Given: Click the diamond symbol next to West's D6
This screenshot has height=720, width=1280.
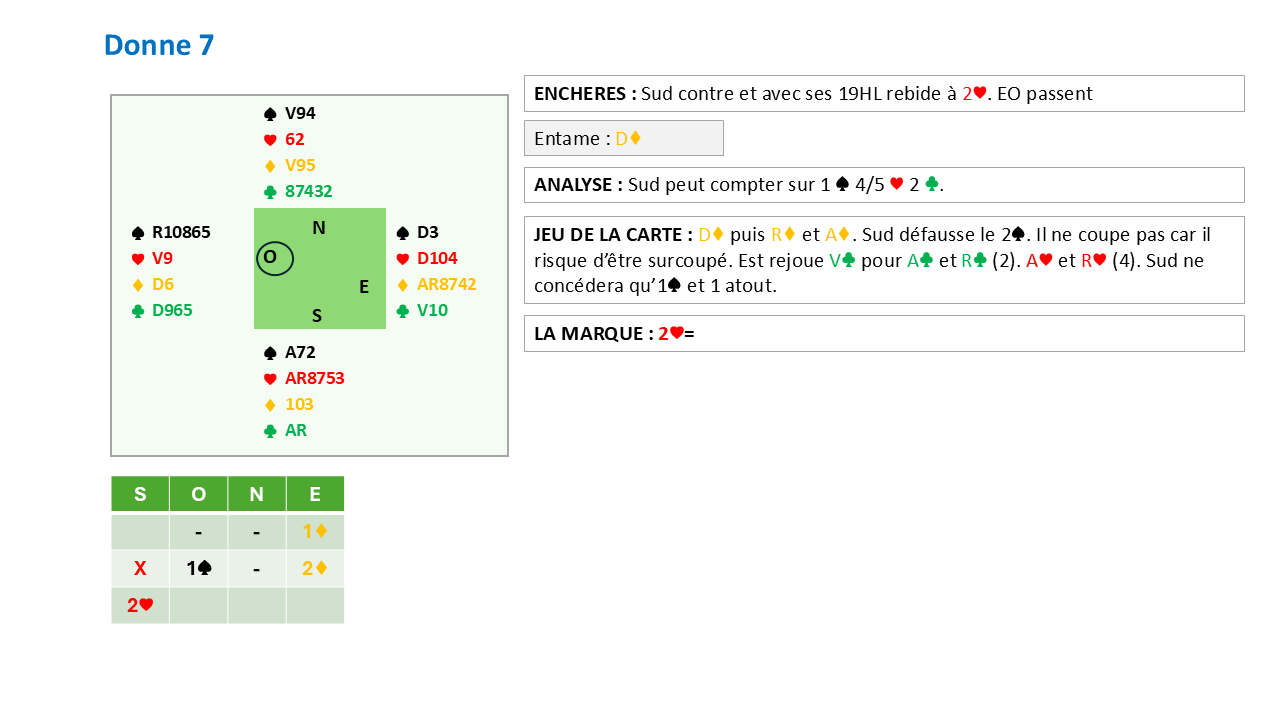Looking at the screenshot, I should [x=138, y=285].
